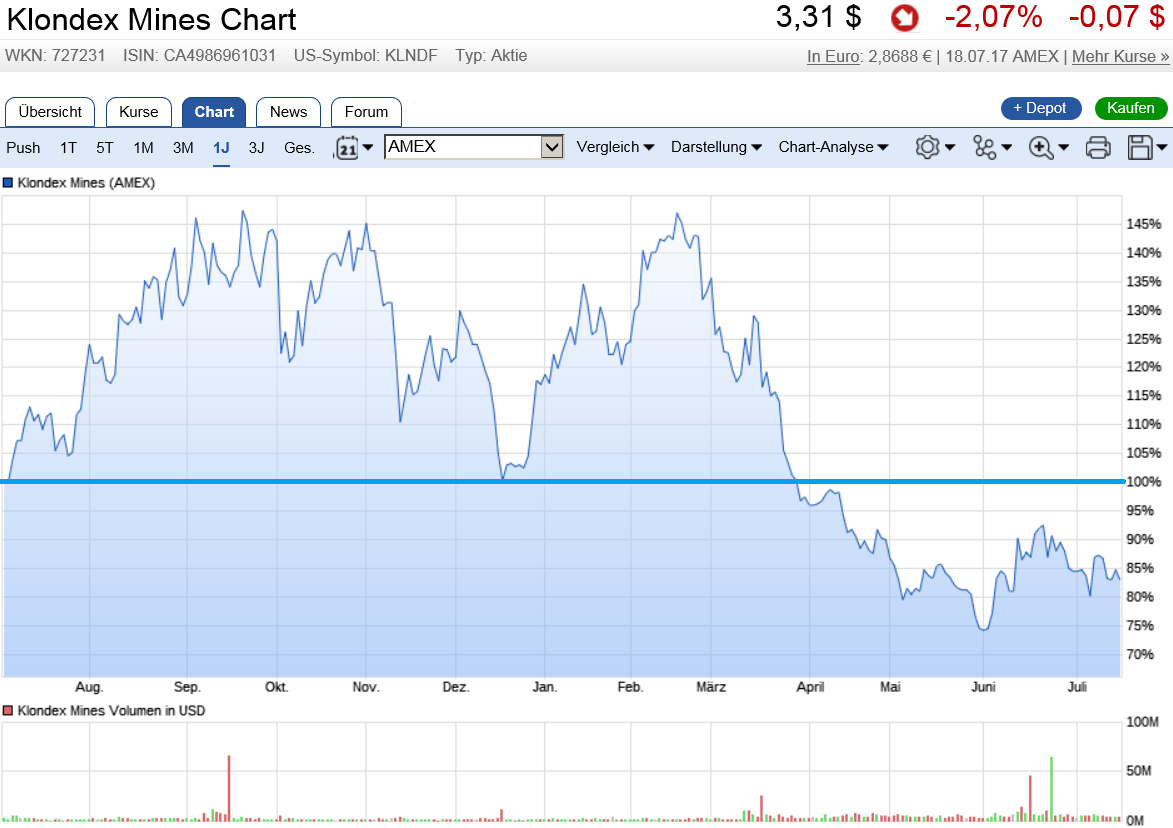
Task: Switch to the News tab
Action: coord(288,112)
